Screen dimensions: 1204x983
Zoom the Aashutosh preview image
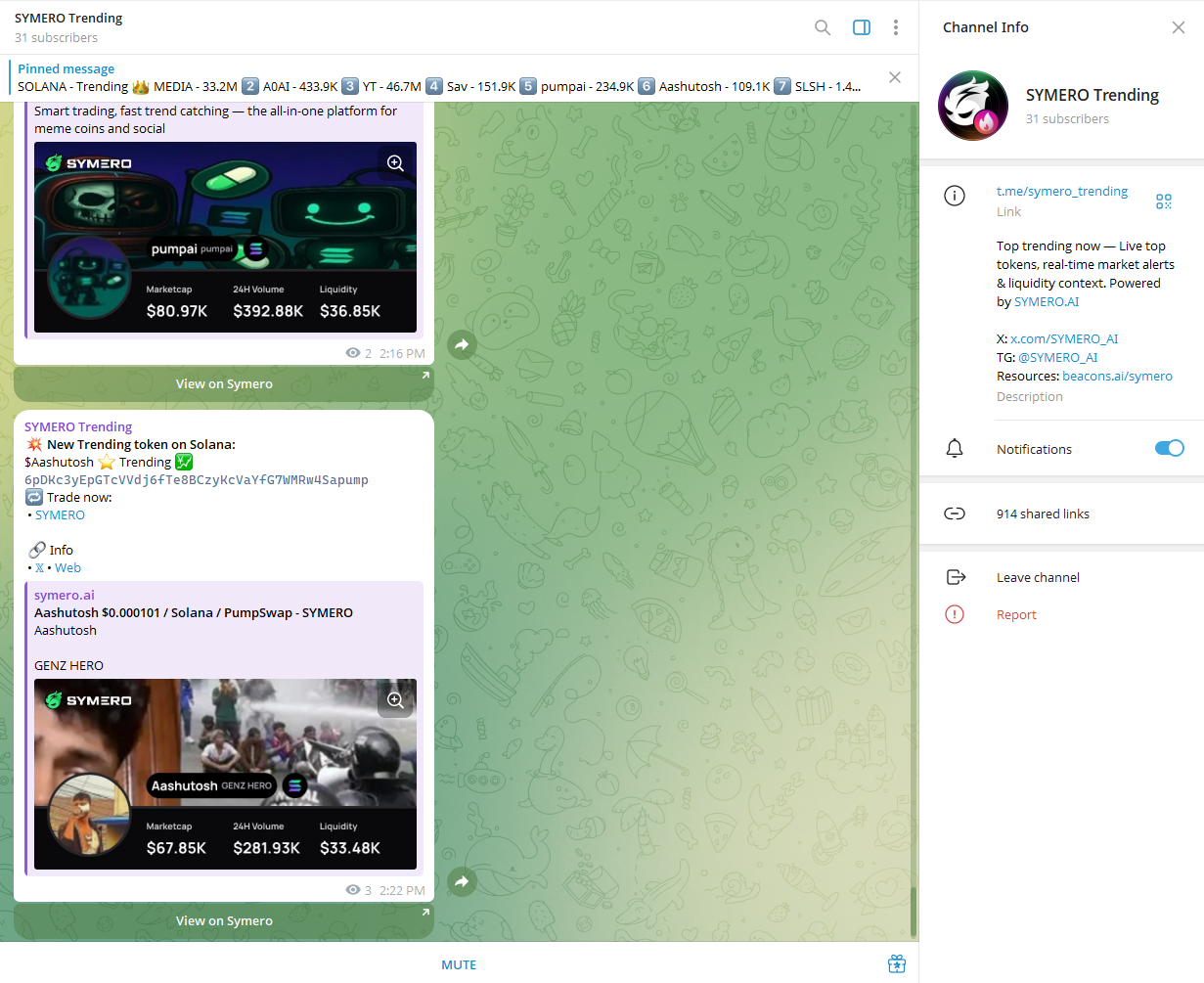click(395, 700)
